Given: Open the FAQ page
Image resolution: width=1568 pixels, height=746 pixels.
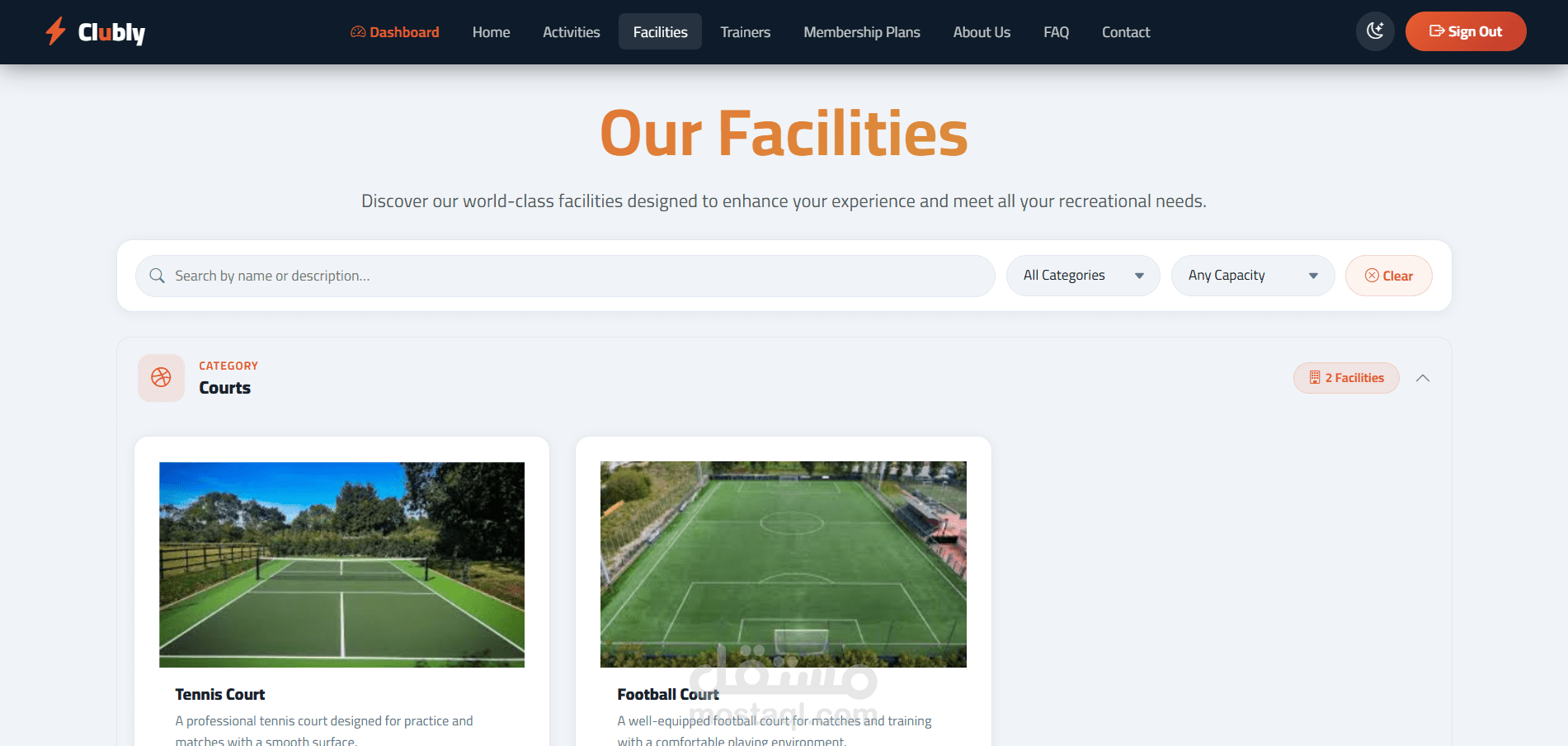Looking at the screenshot, I should tap(1056, 32).
